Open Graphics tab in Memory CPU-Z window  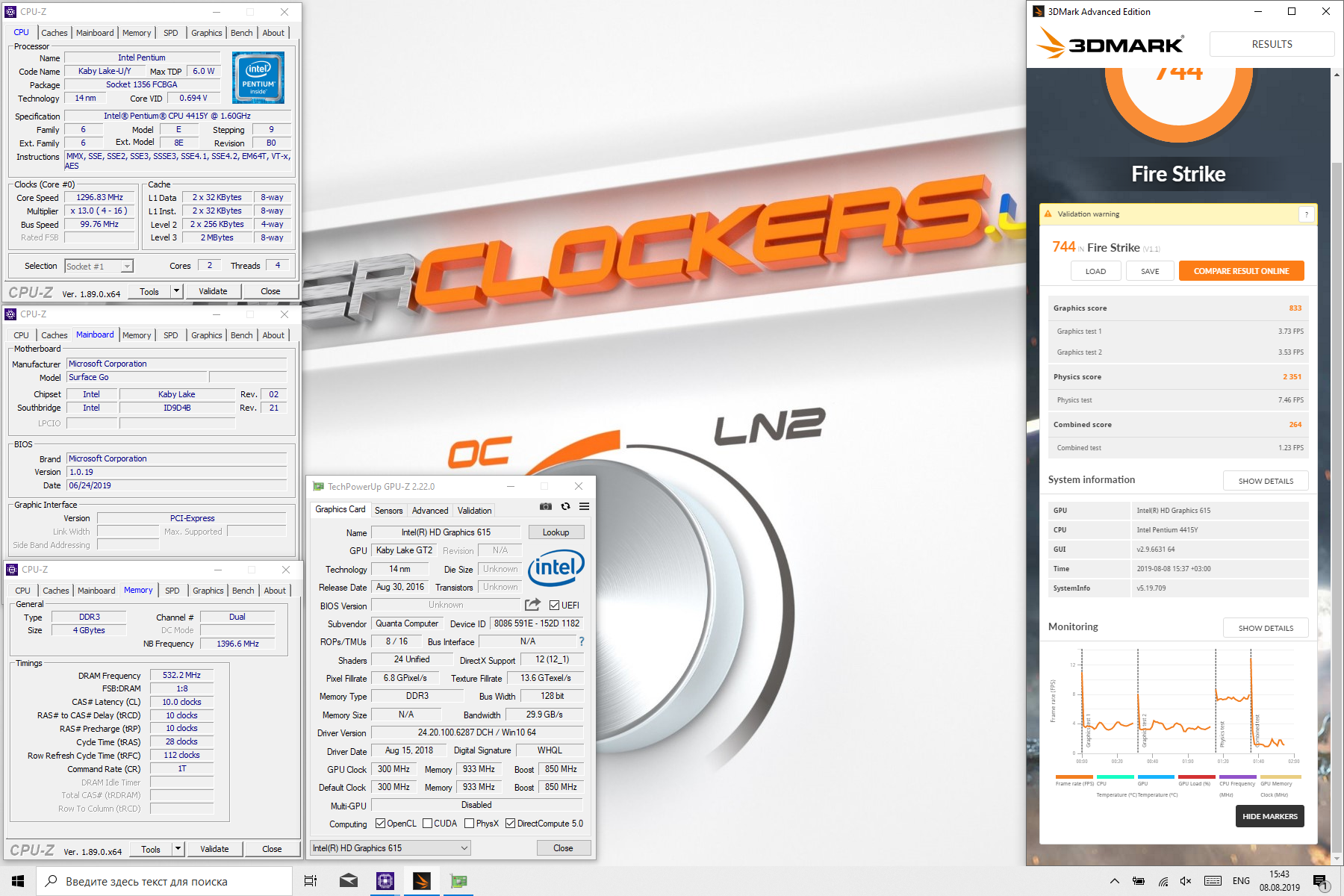point(208,591)
